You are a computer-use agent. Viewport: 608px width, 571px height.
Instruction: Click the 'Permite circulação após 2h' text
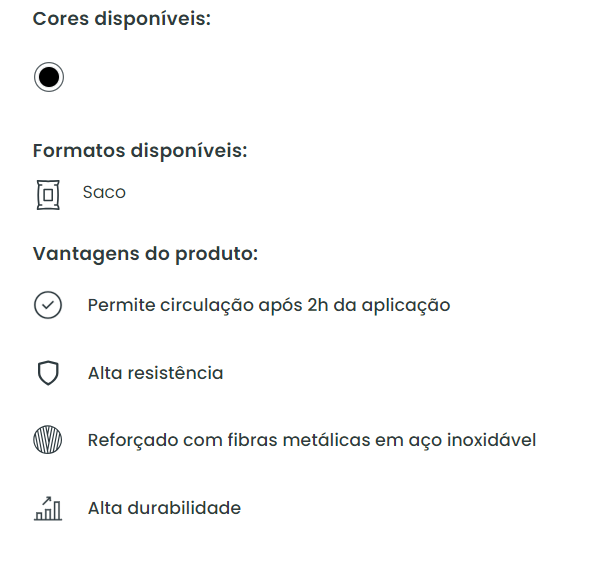tap(268, 305)
